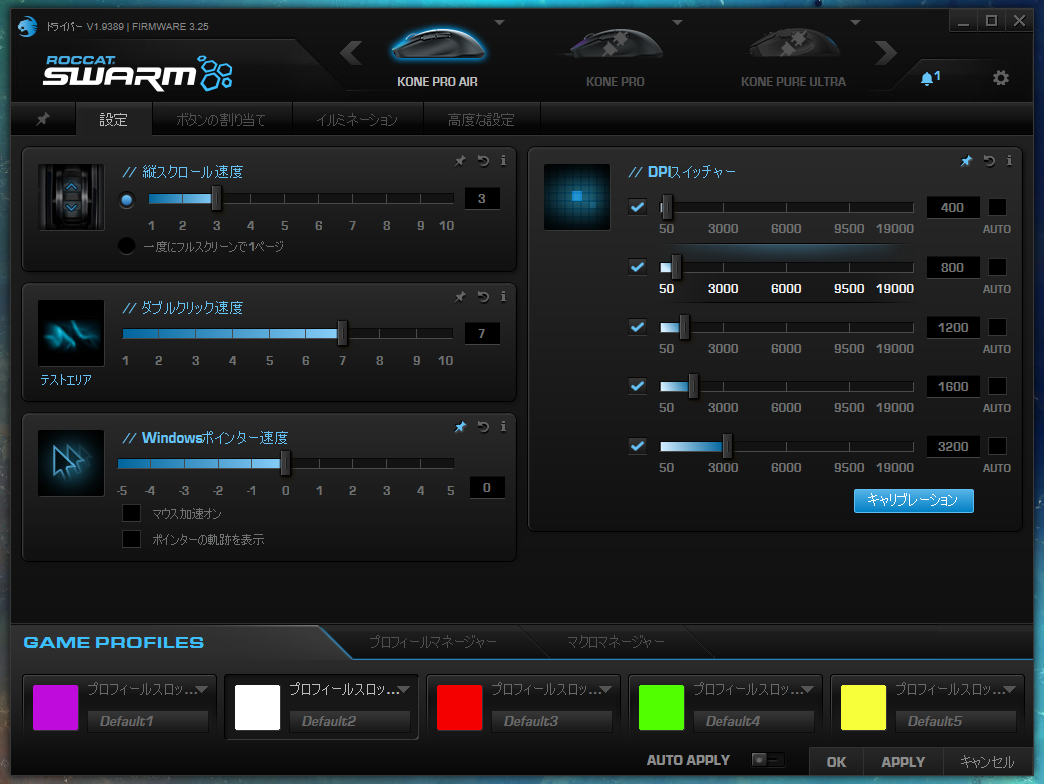Reset the double-click speed panel
This screenshot has height=784, width=1044.
pos(483,296)
